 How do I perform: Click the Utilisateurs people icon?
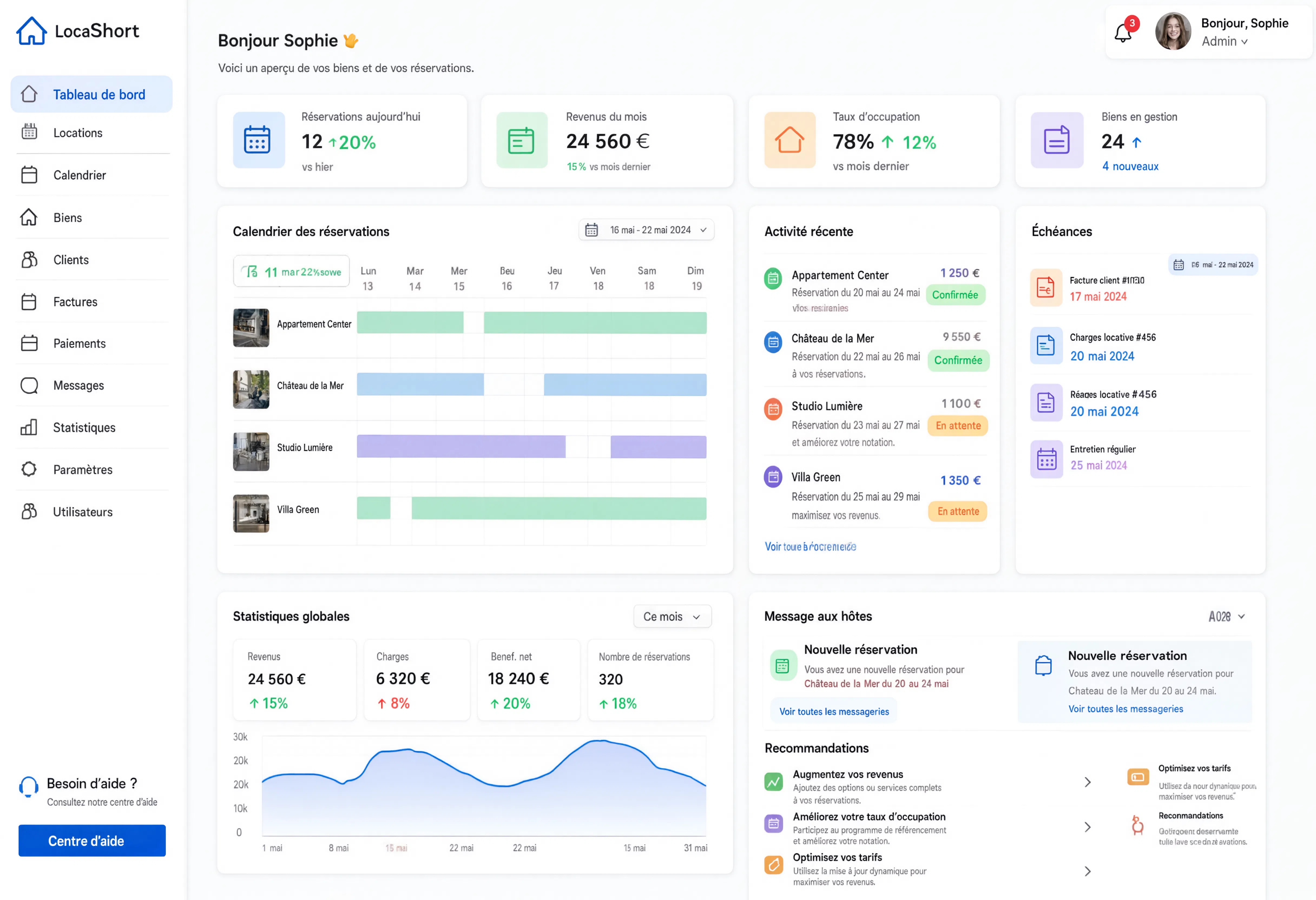[x=29, y=512]
